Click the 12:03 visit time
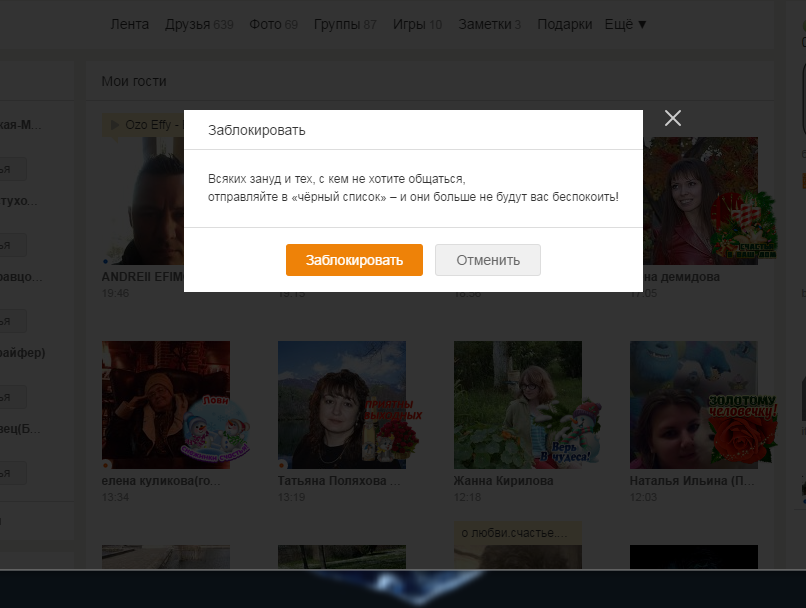Viewport: 806px width, 608px height. tap(643, 497)
